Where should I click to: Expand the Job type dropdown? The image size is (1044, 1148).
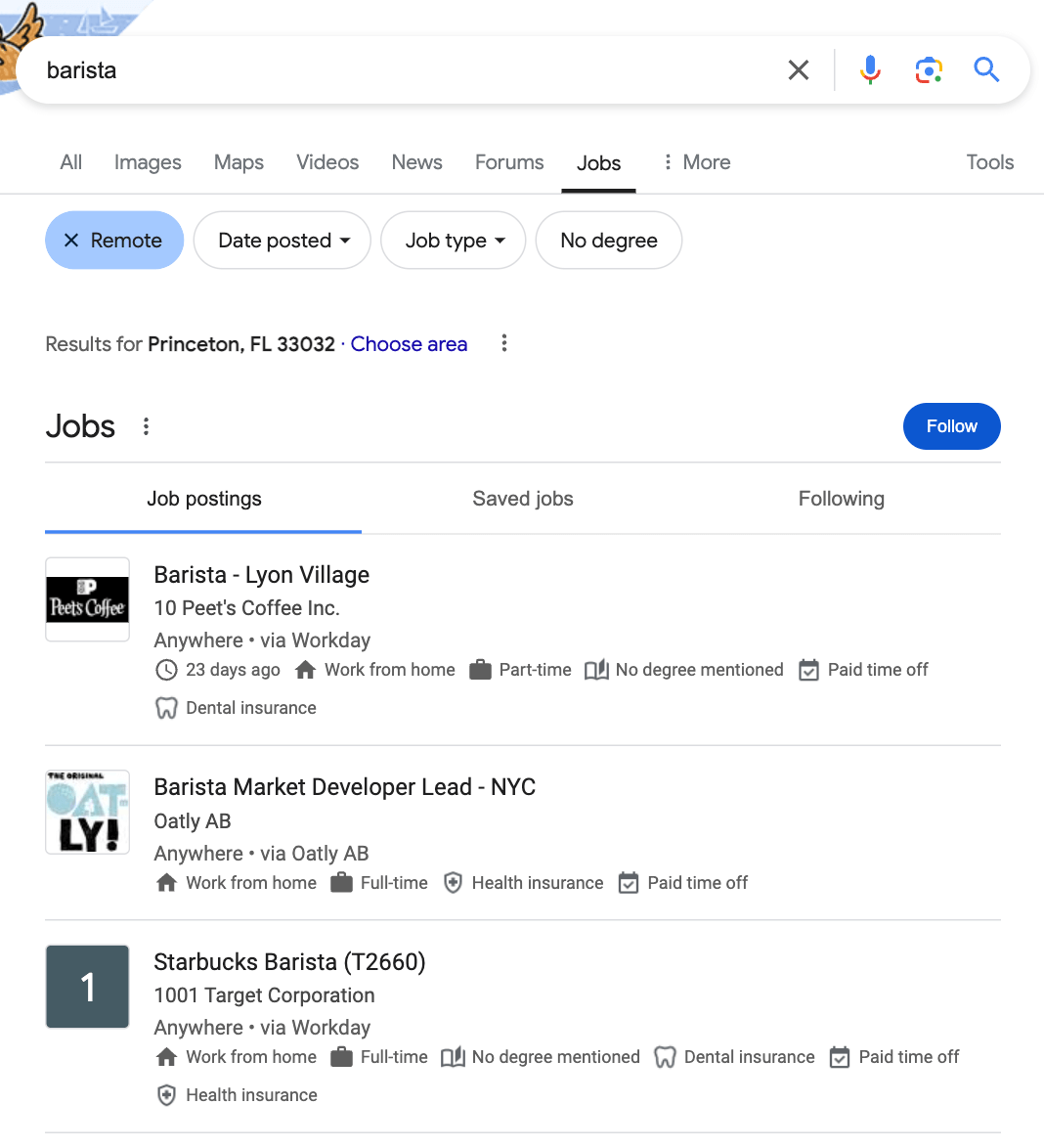454,241
